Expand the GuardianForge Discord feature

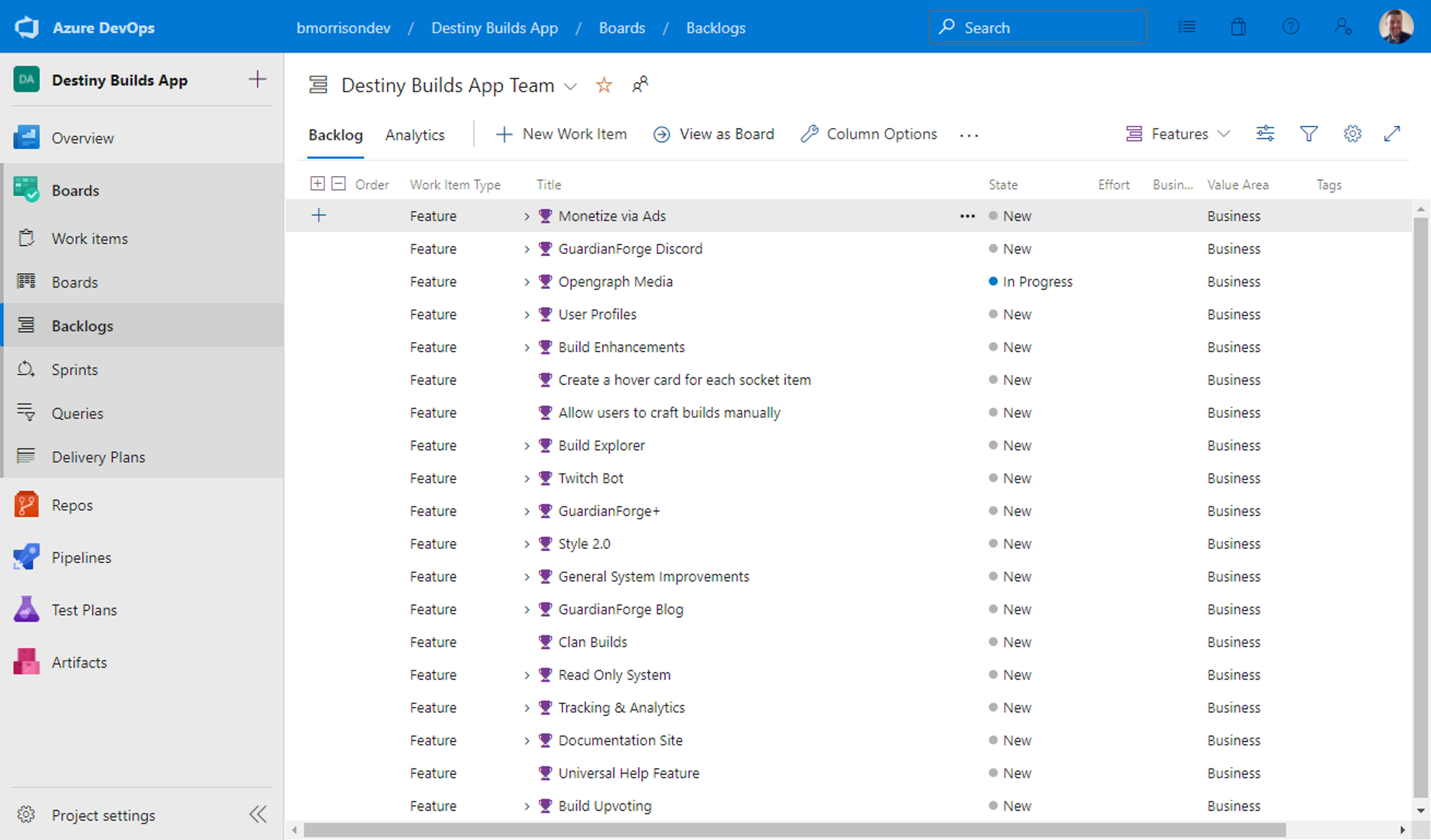pos(527,249)
